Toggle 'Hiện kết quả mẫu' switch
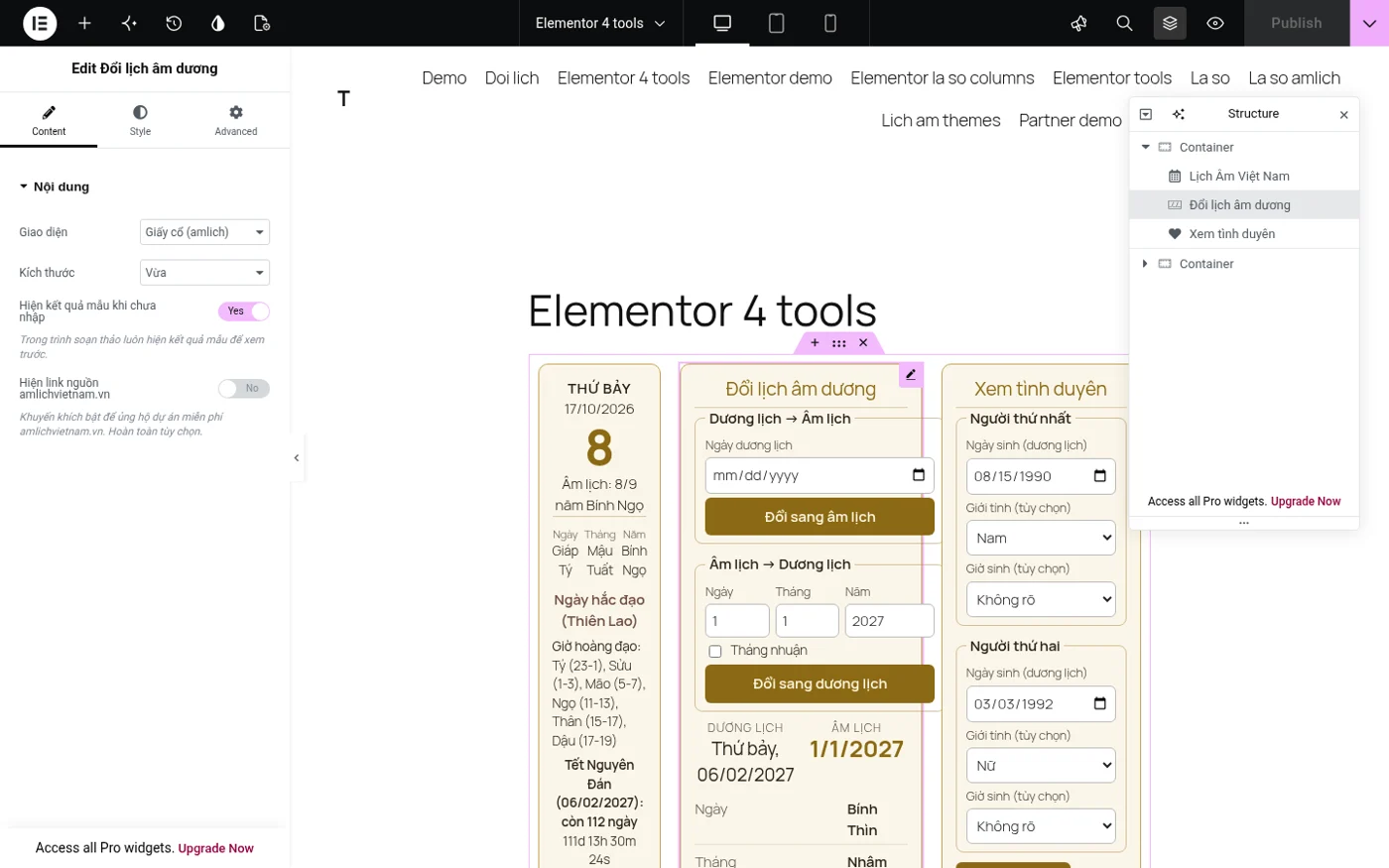The height and width of the screenshot is (868, 1389). tap(244, 311)
